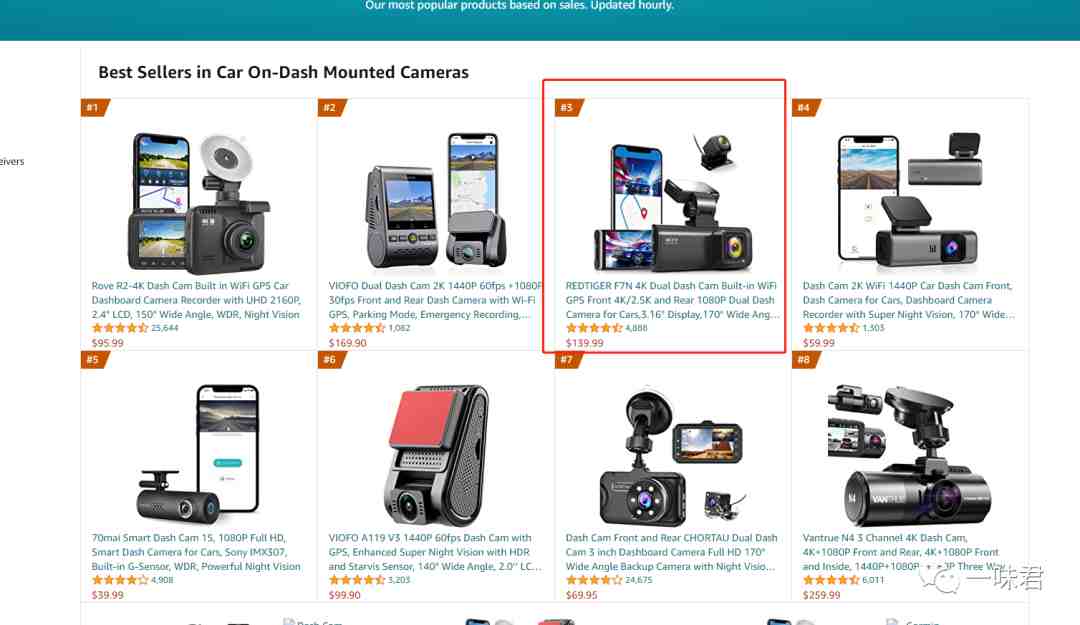The width and height of the screenshot is (1080, 625).
Task: Open the Rove R2-4K dash cam image
Action: [x=198, y=203]
